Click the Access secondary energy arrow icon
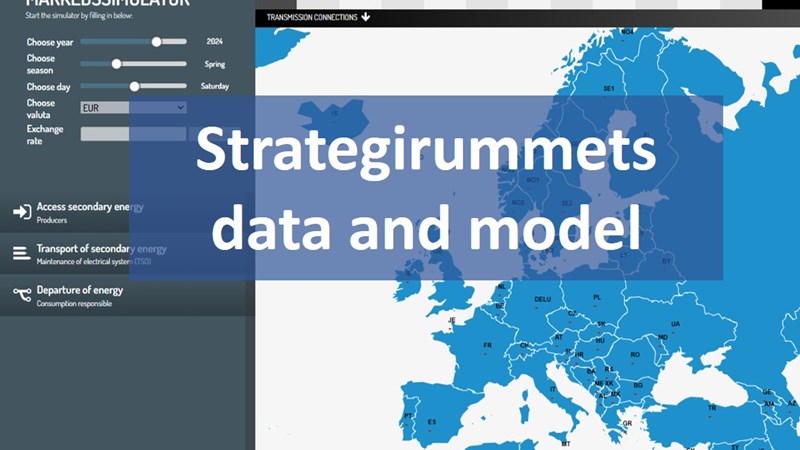The height and width of the screenshot is (450, 800). 22,212
